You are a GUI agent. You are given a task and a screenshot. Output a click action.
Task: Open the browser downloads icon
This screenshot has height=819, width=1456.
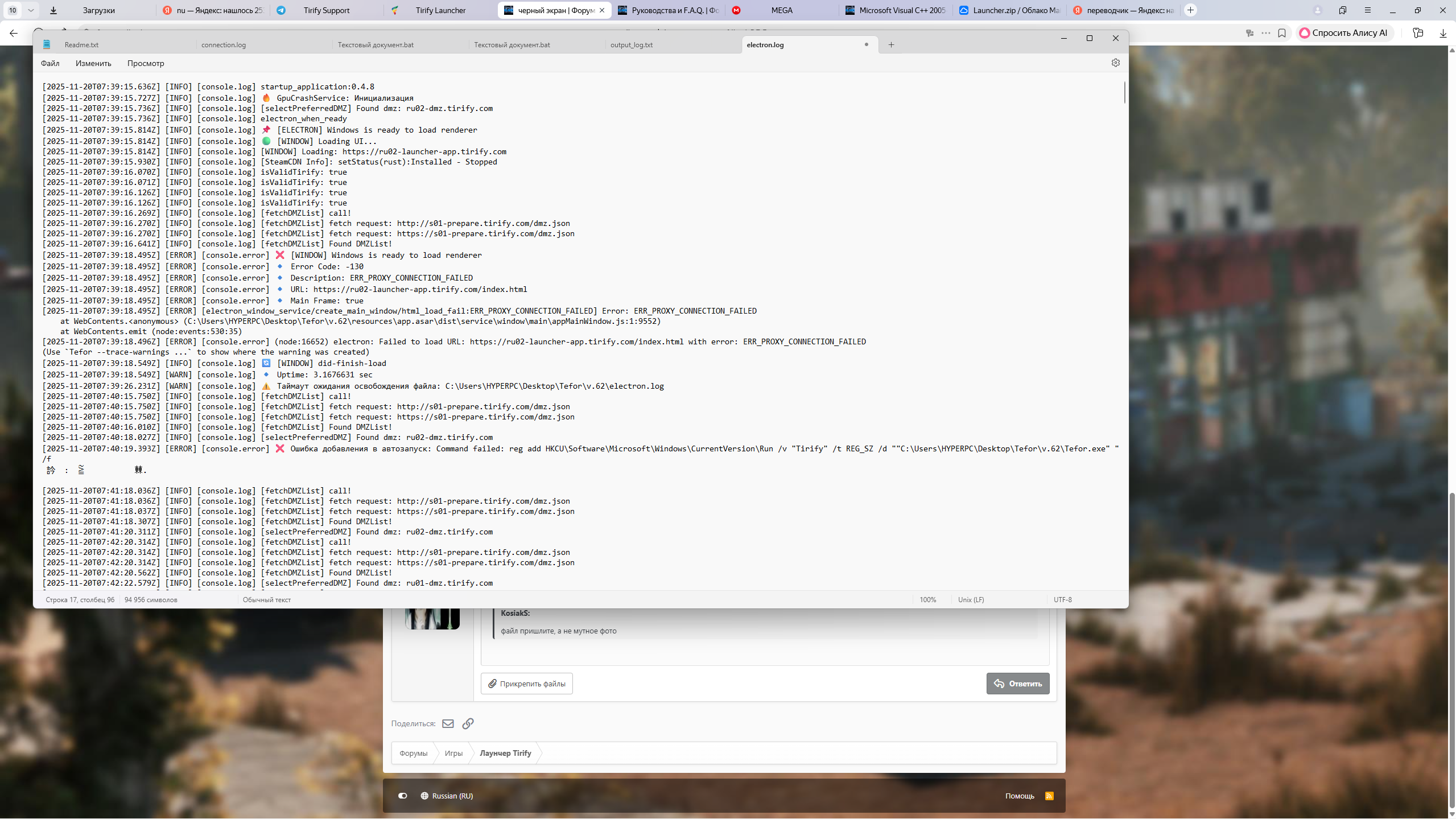(1442, 33)
